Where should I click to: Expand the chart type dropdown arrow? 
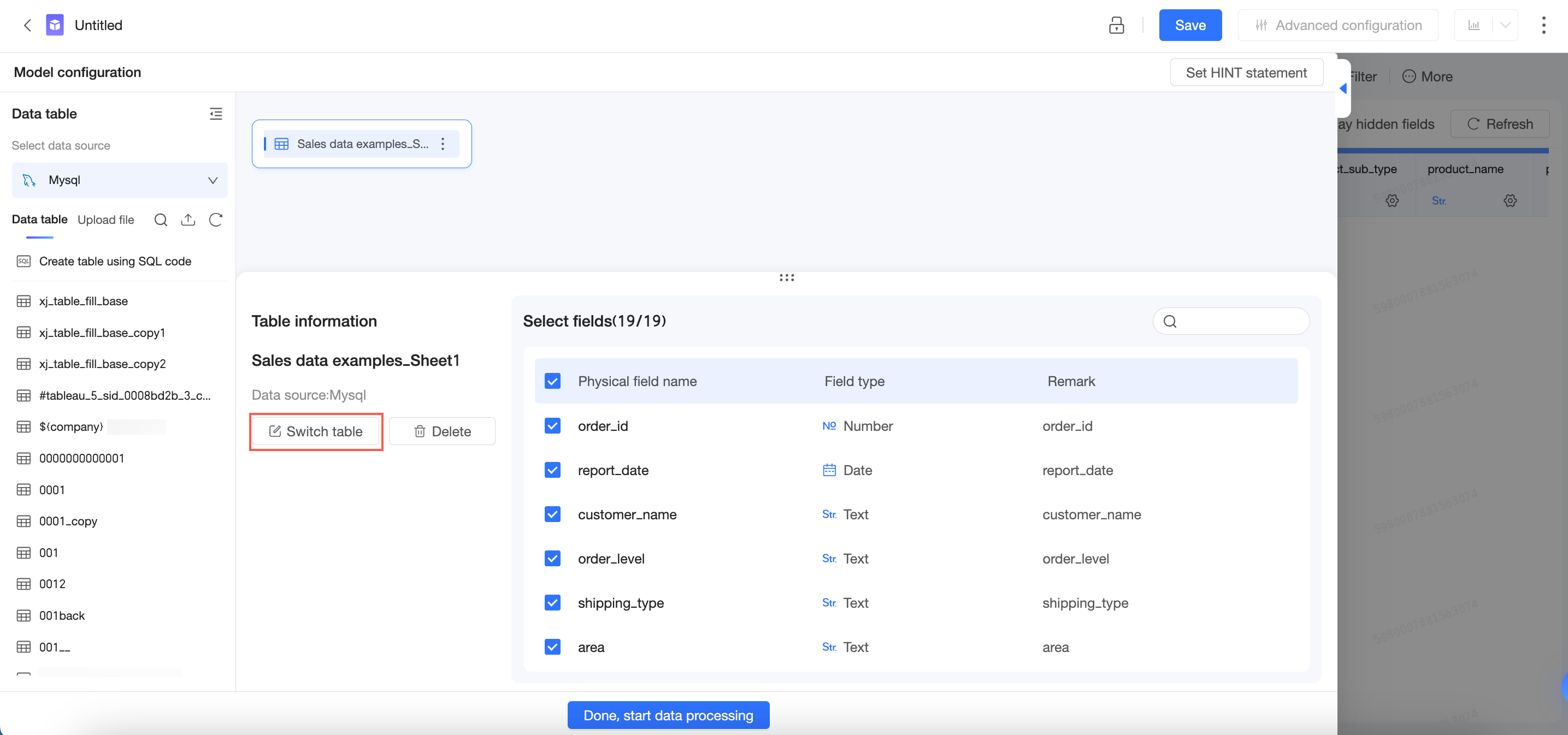coord(1505,25)
